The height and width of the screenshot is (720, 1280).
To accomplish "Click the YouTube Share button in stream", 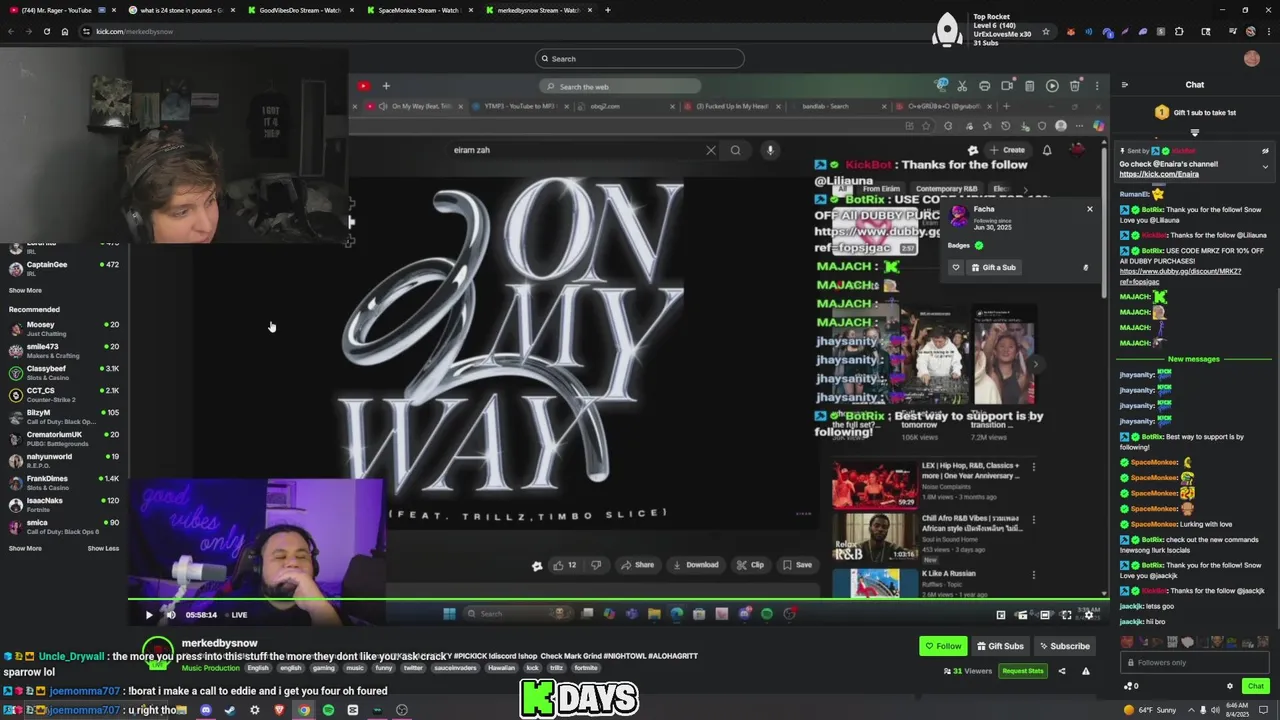I will 637,565.
